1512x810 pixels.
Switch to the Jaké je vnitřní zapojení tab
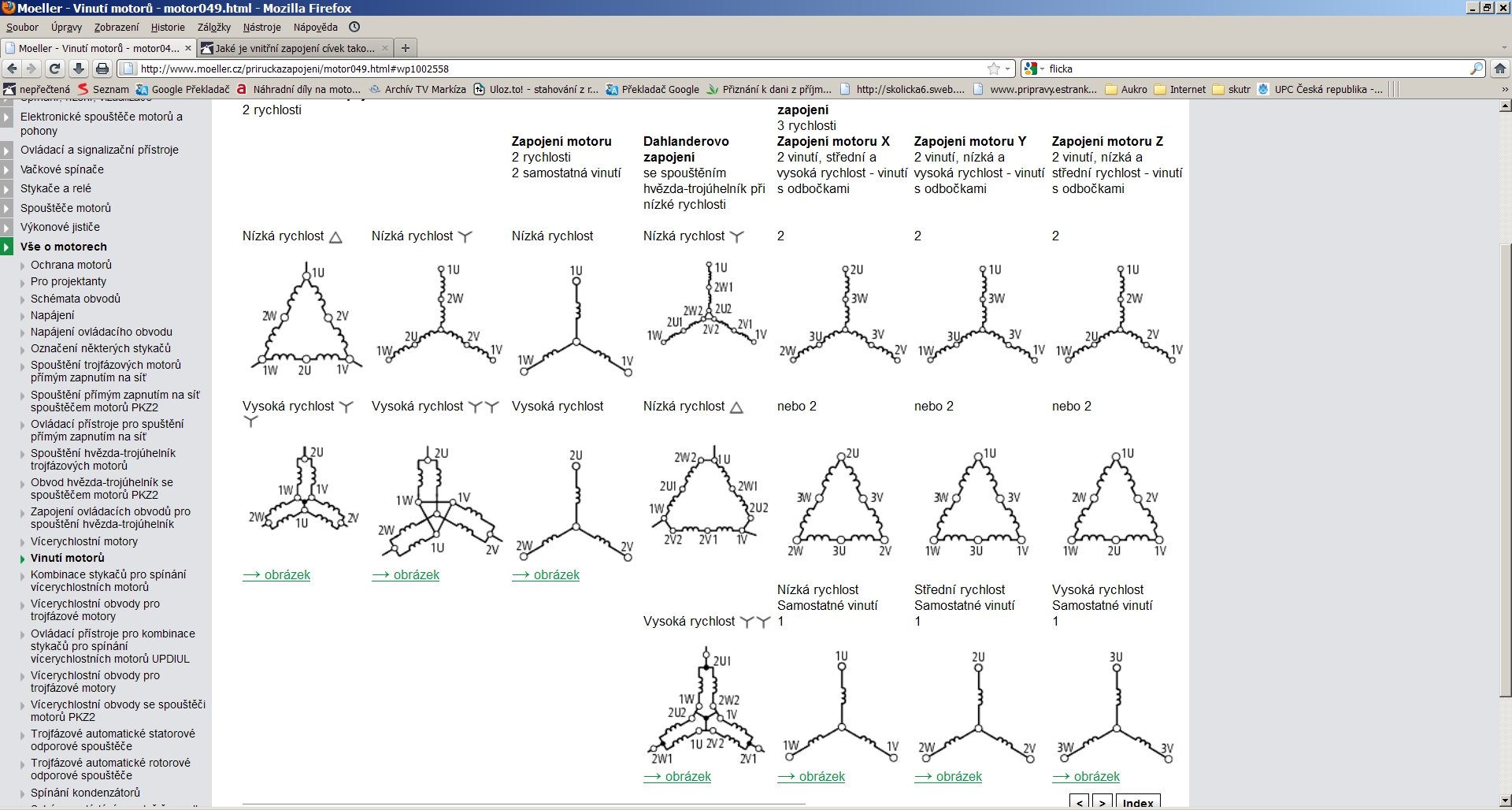[295, 48]
